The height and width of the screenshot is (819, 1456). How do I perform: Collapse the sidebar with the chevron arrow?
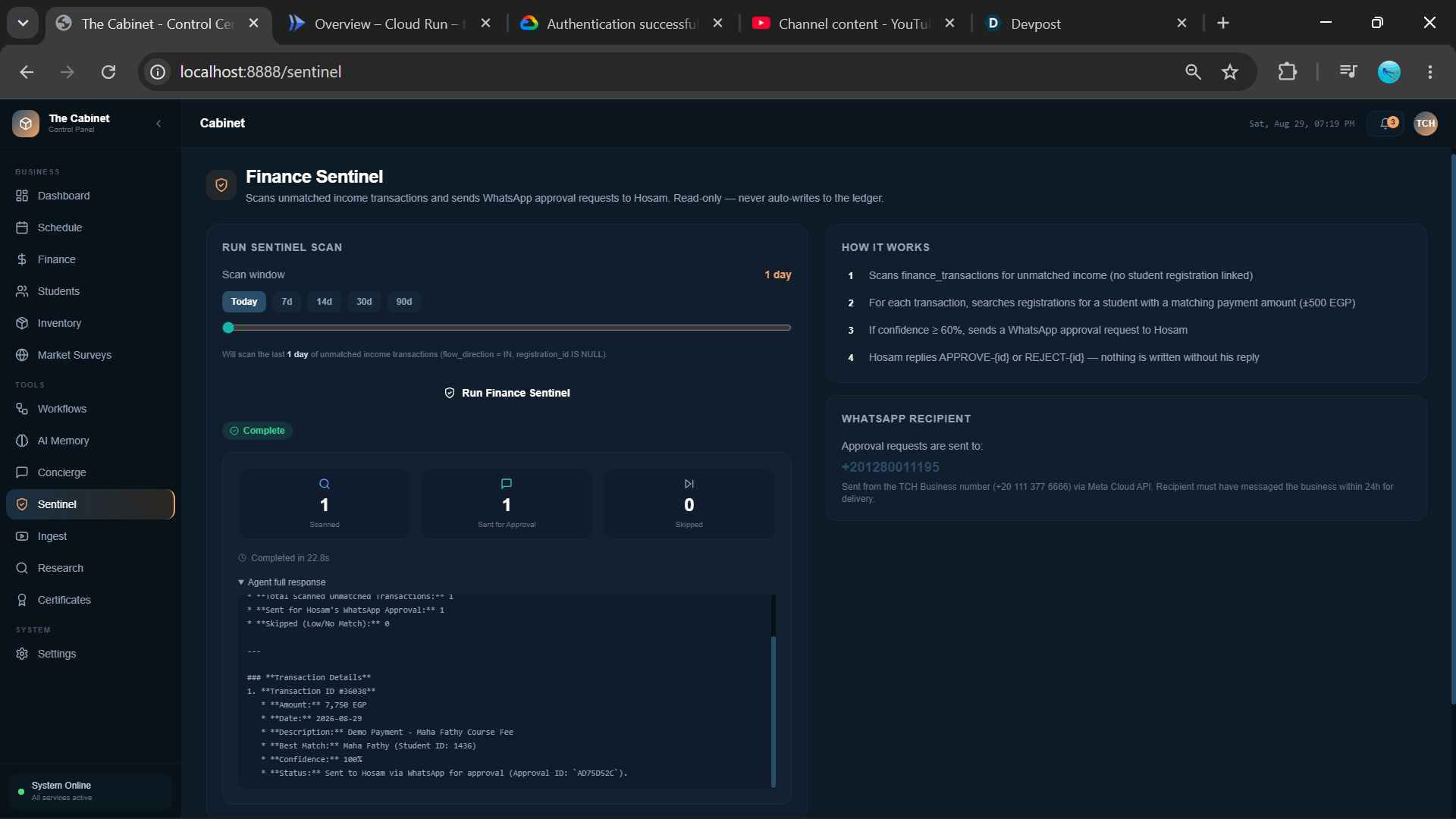tap(158, 124)
